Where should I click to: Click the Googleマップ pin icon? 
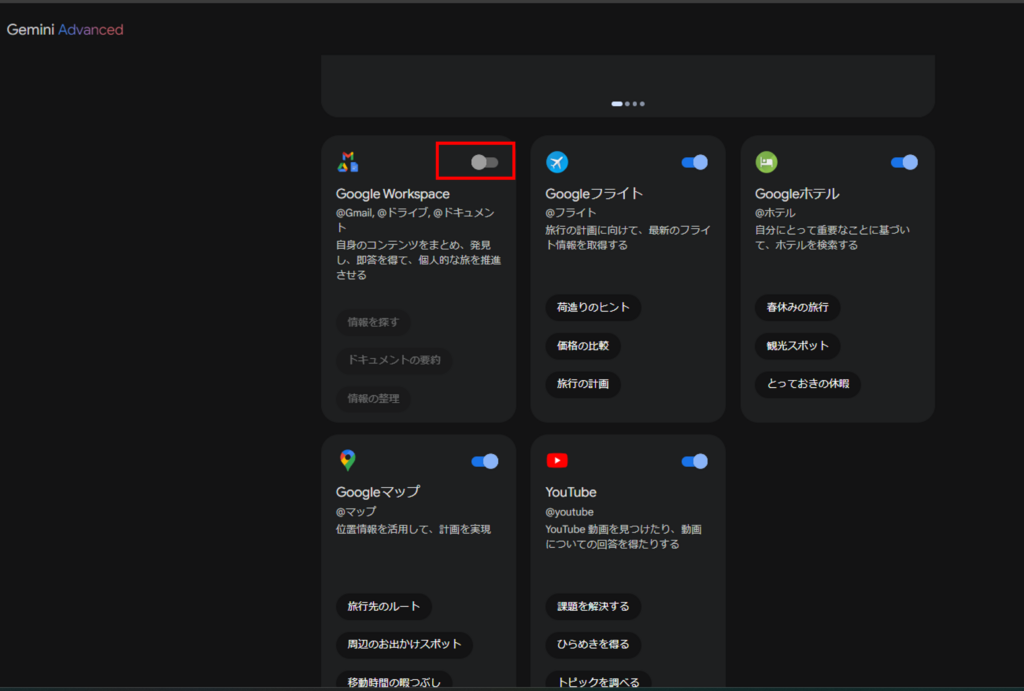tap(347, 460)
